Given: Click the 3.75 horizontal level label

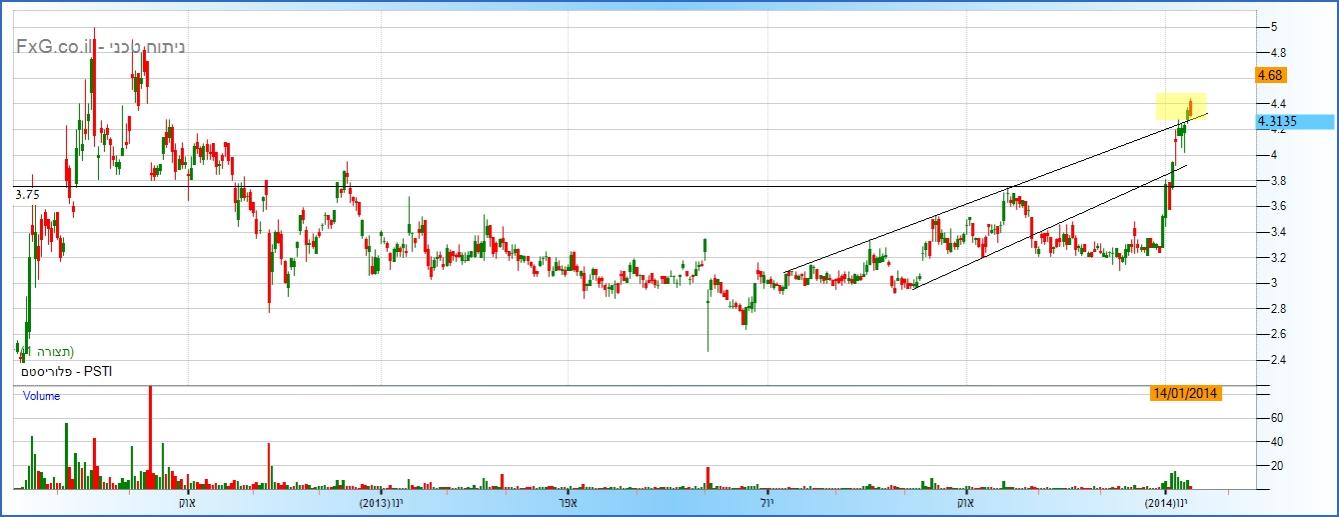Looking at the screenshot, I should pos(27,196).
